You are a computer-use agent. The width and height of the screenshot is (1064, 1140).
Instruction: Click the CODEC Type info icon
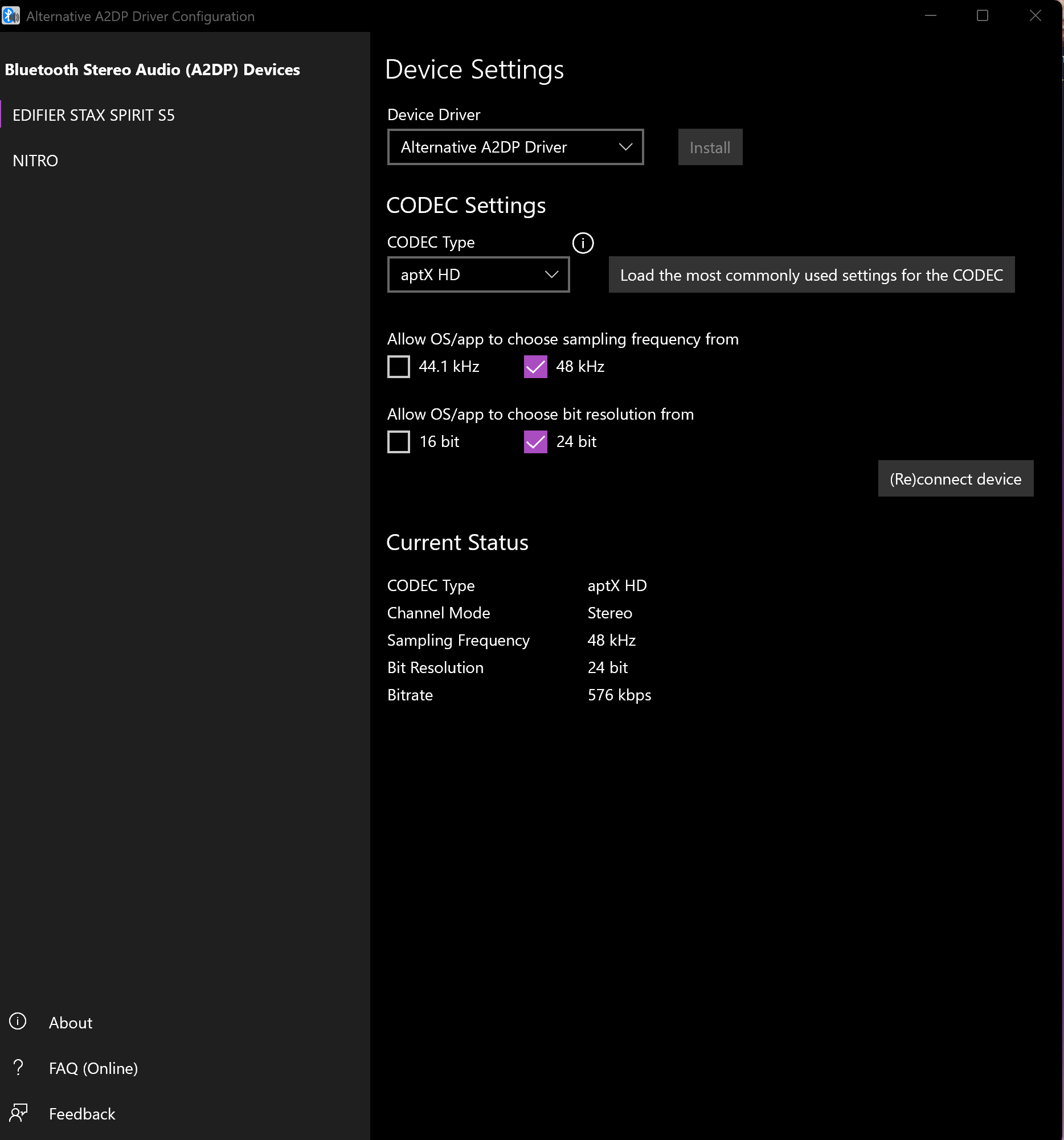tap(583, 243)
